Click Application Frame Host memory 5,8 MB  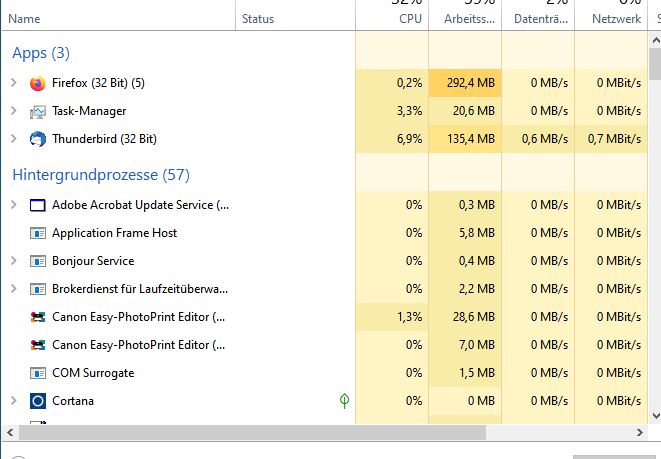(476, 233)
